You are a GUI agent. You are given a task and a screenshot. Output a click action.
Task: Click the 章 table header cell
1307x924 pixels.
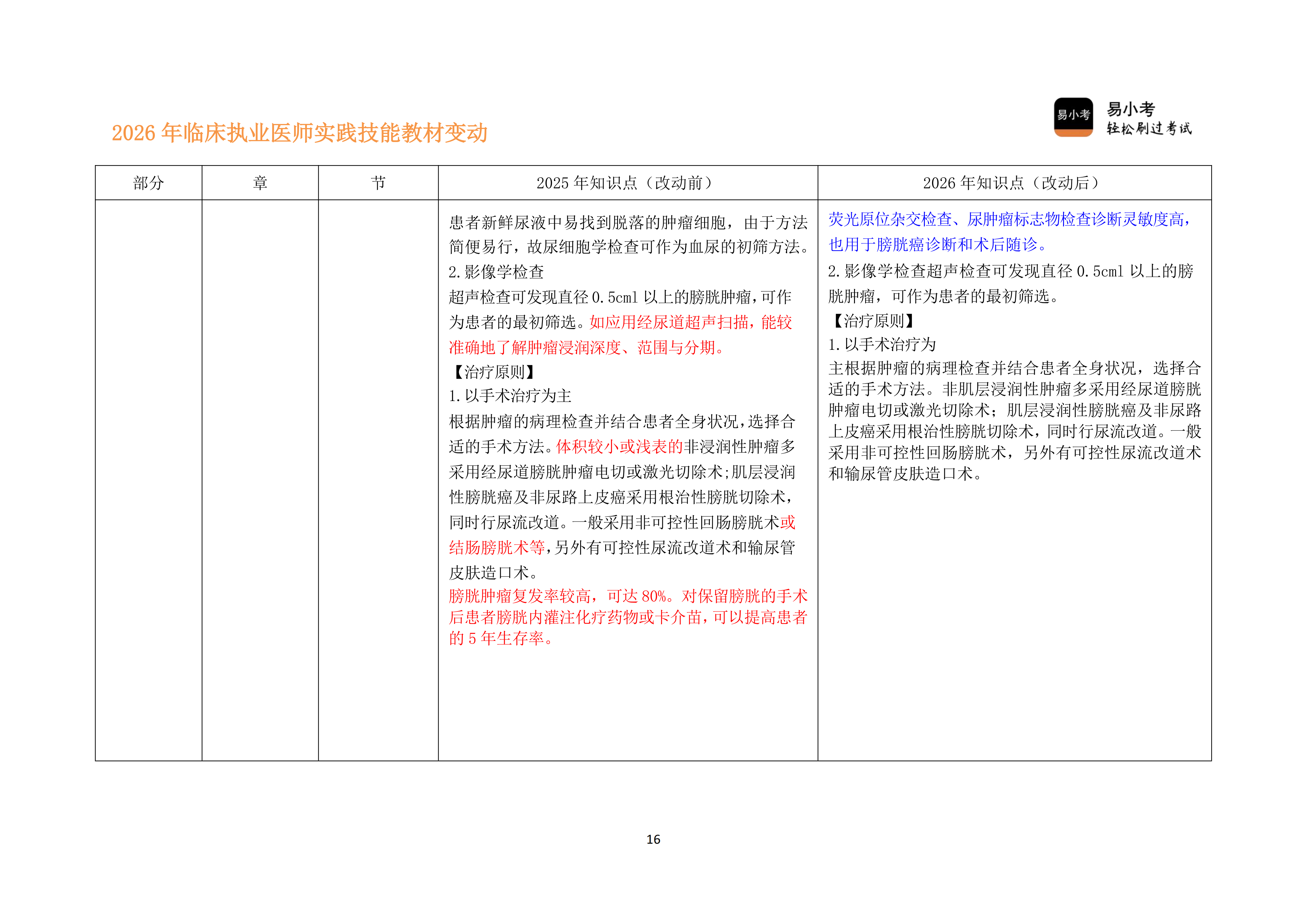click(x=260, y=183)
